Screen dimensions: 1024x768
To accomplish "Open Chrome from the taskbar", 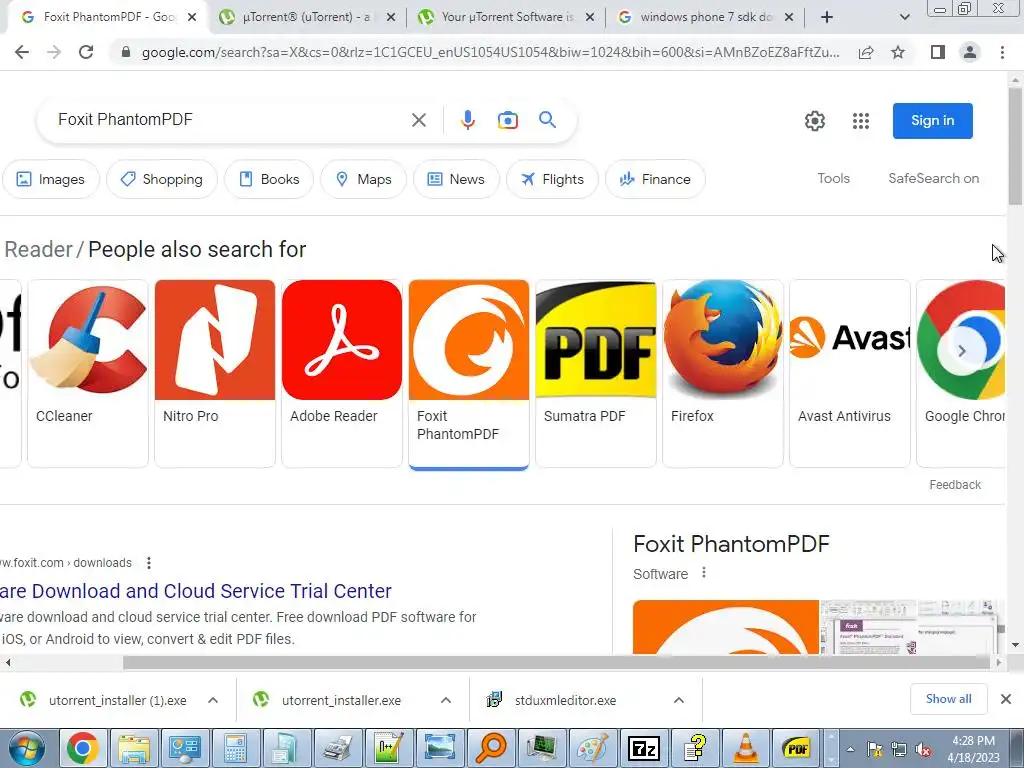I will click(83, 748).
